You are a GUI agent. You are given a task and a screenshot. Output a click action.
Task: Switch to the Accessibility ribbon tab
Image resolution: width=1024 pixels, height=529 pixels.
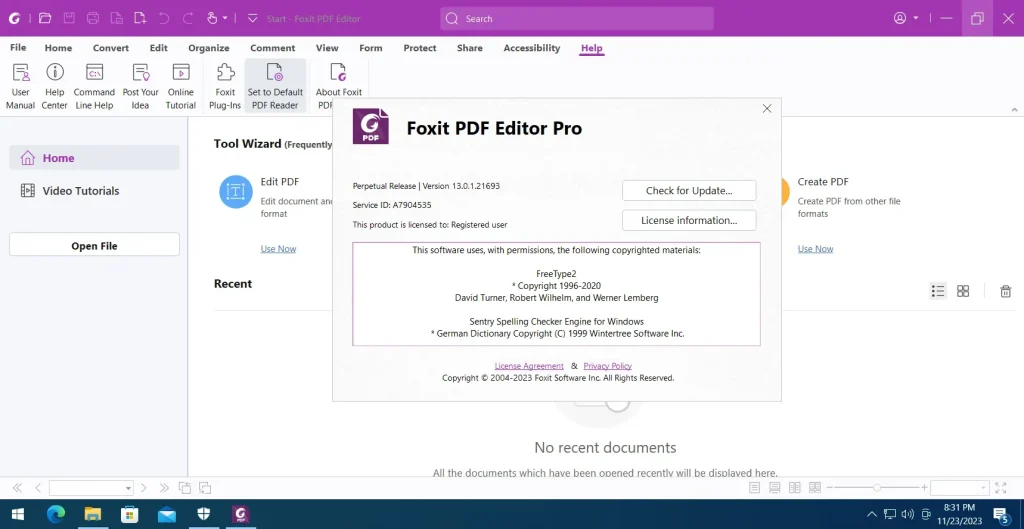[532, 48]
